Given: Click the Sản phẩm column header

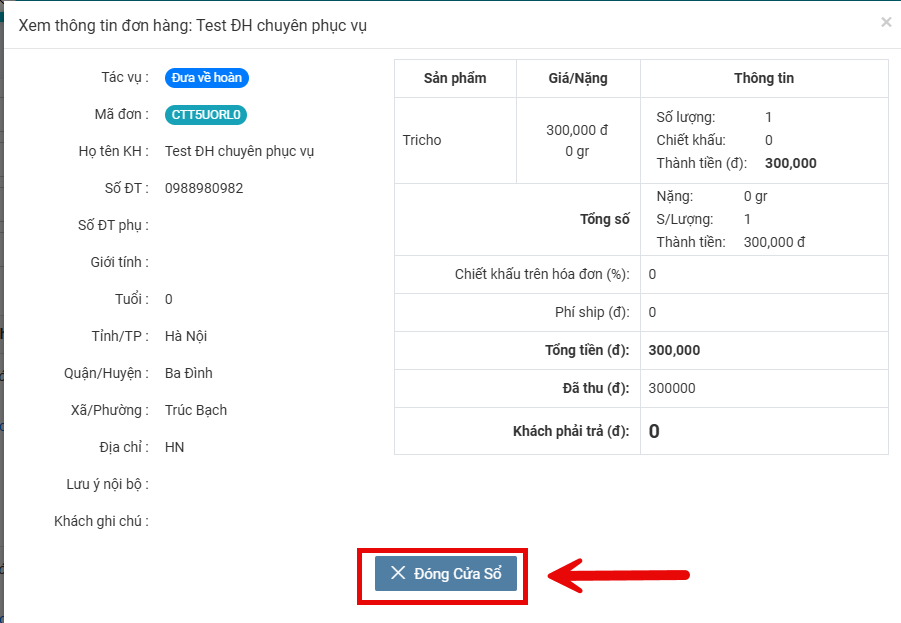Looking at the screenshot, I should 455,78.
